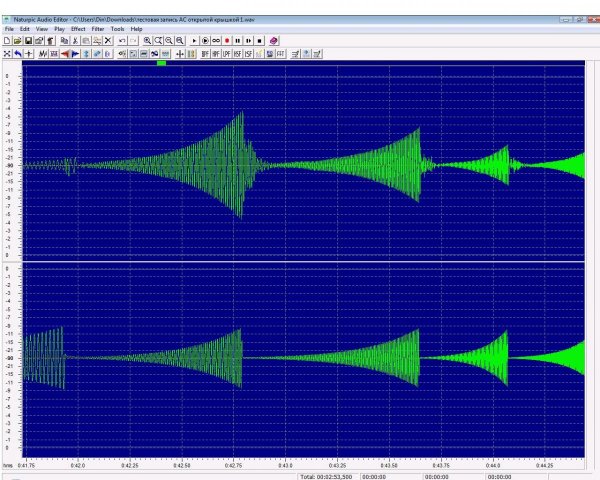Open the Play menu
Image resolution: width=600 pixels, height=480 pixels.
pos(59,29)
